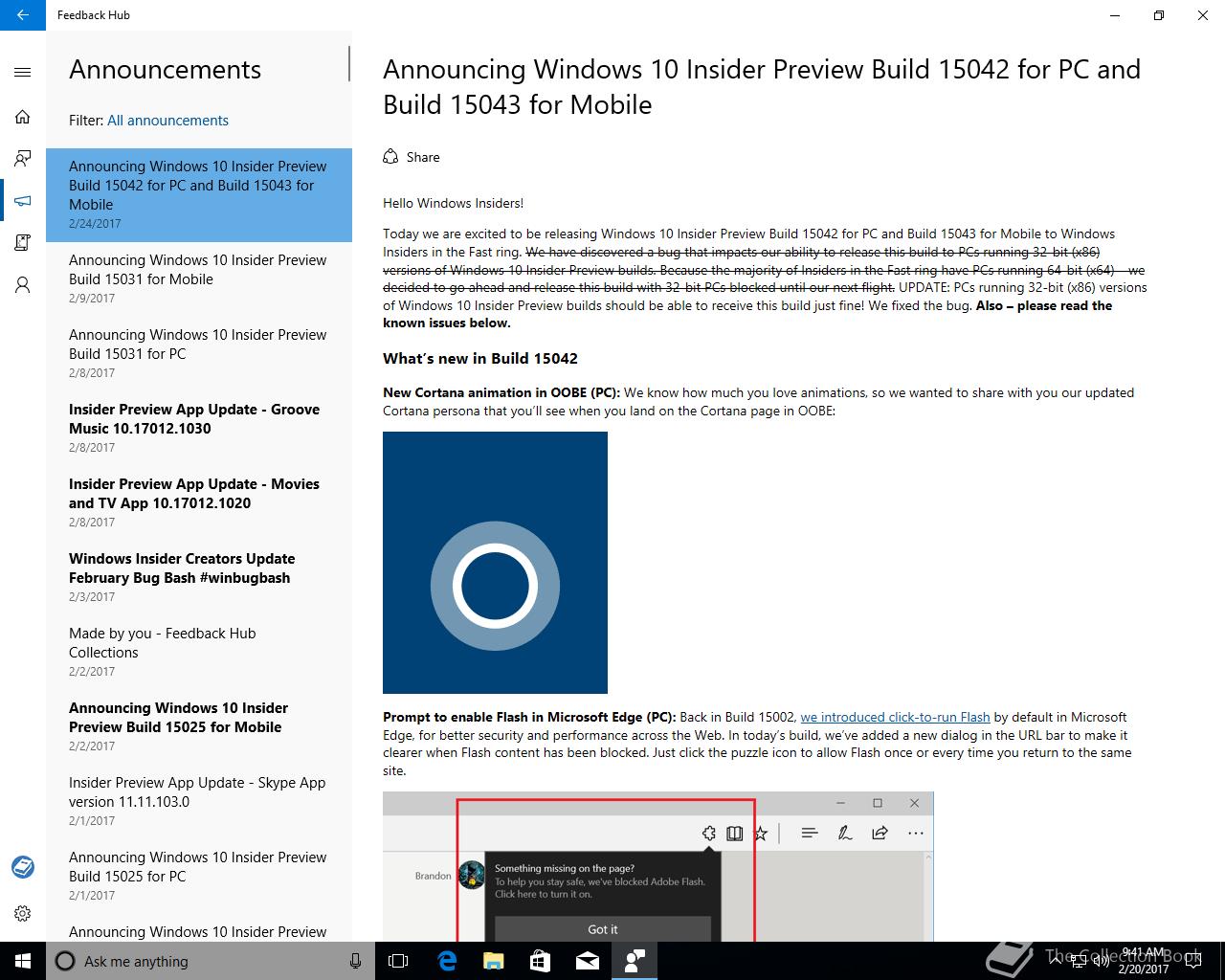Open the Windows Start menu

click(23, 961)
